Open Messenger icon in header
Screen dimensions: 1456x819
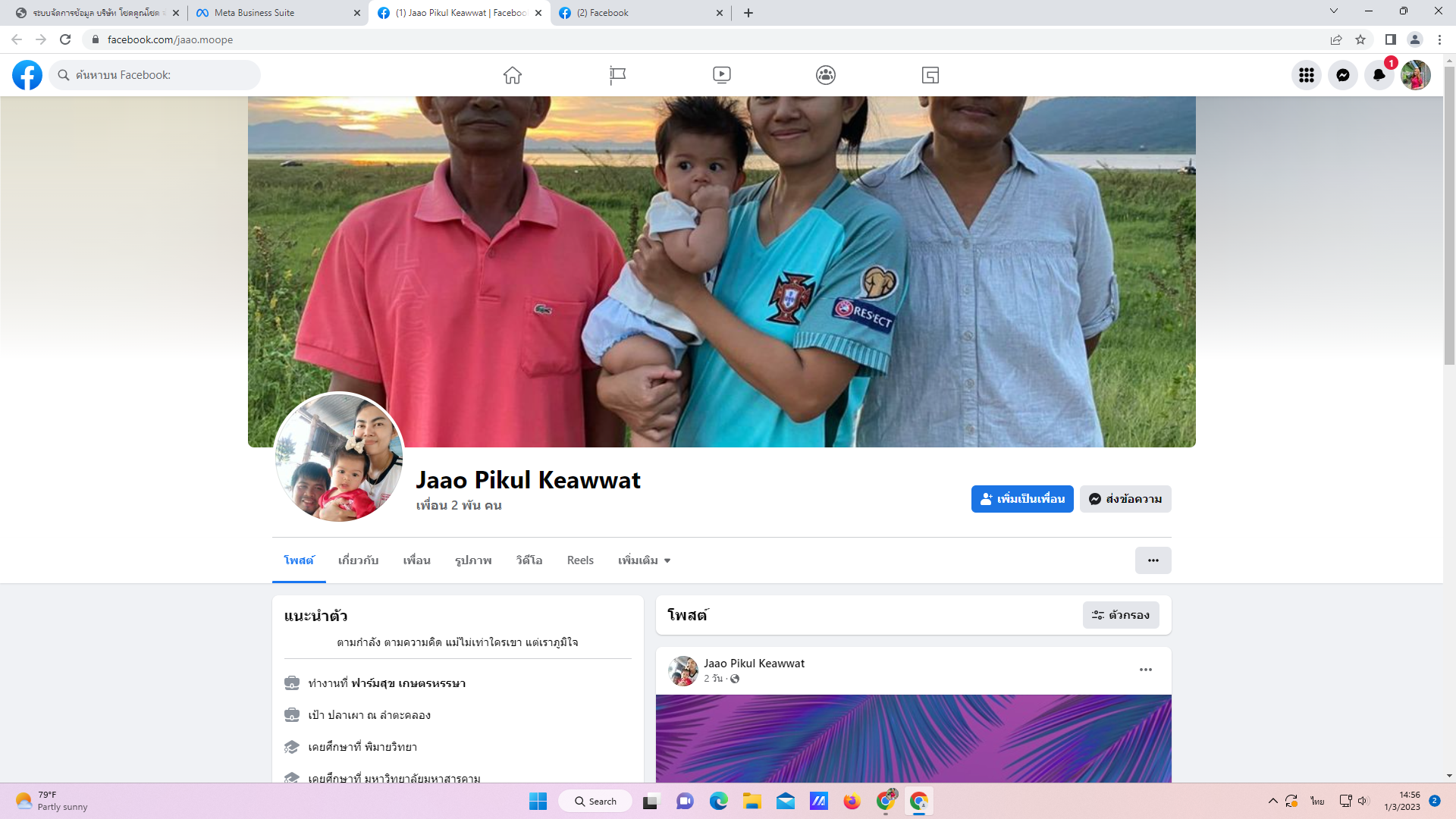1342,75
